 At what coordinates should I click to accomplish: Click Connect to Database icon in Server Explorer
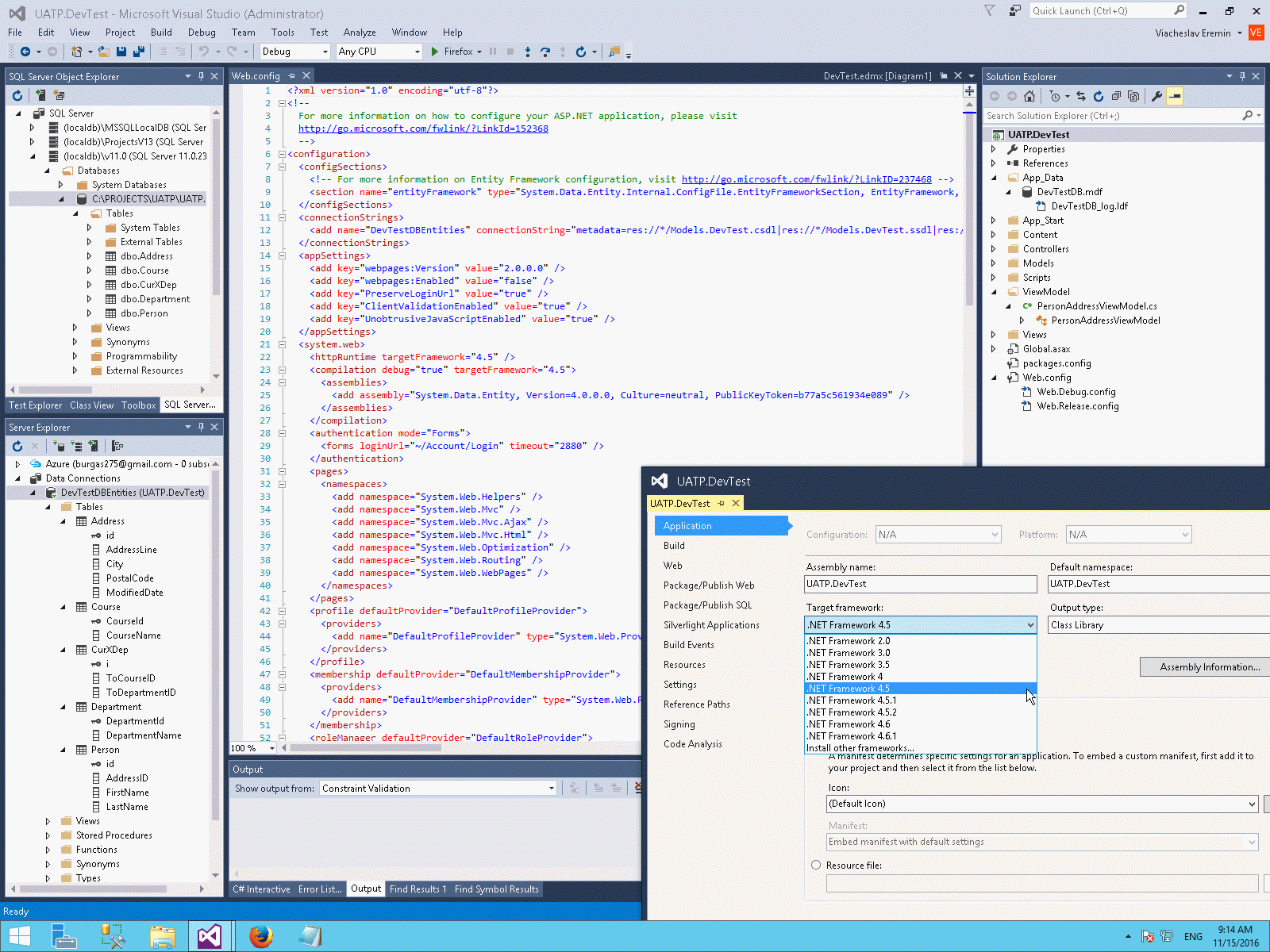coord(60,446)
